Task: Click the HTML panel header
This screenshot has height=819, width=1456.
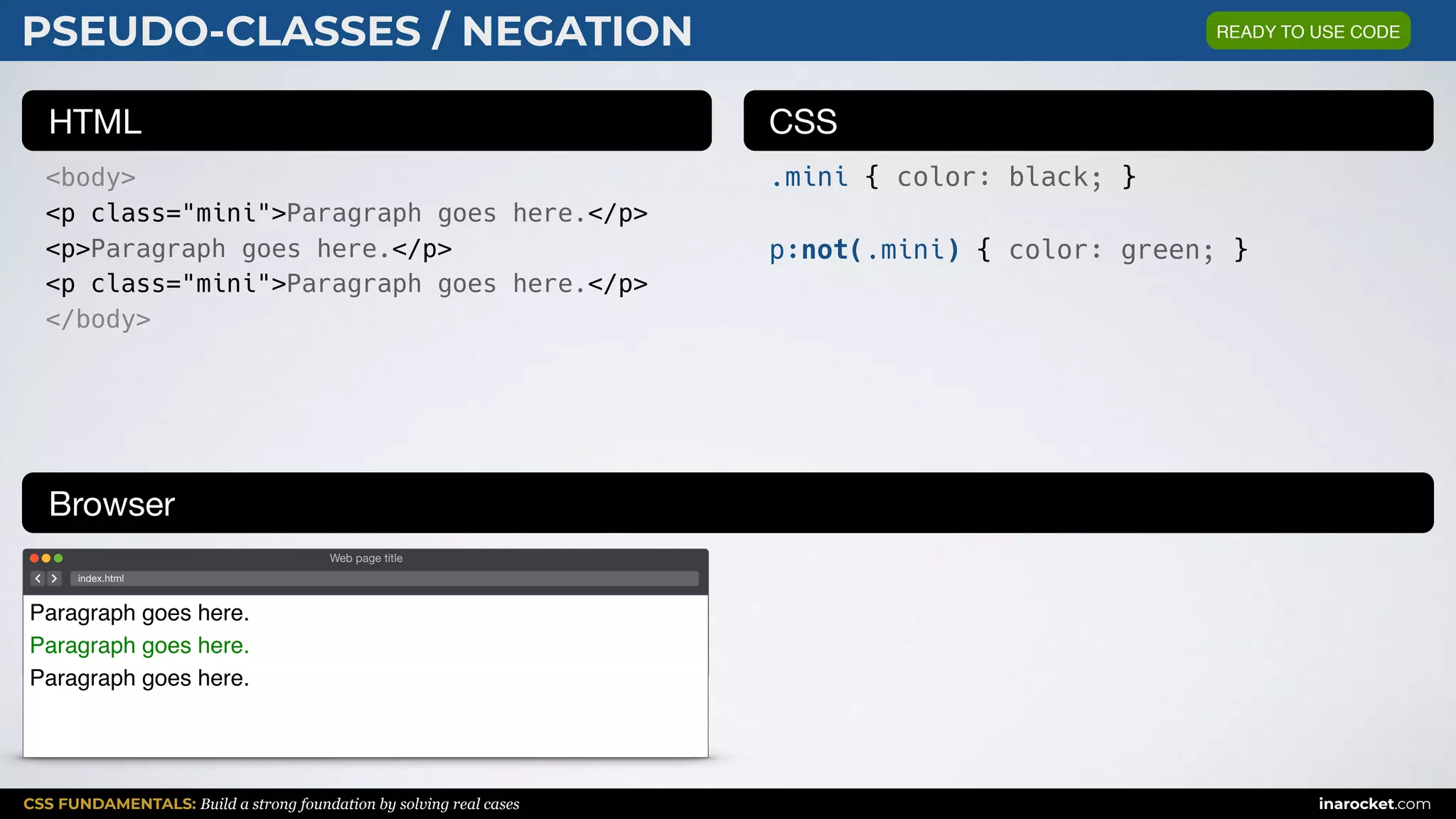Action: tap(366, 121)
